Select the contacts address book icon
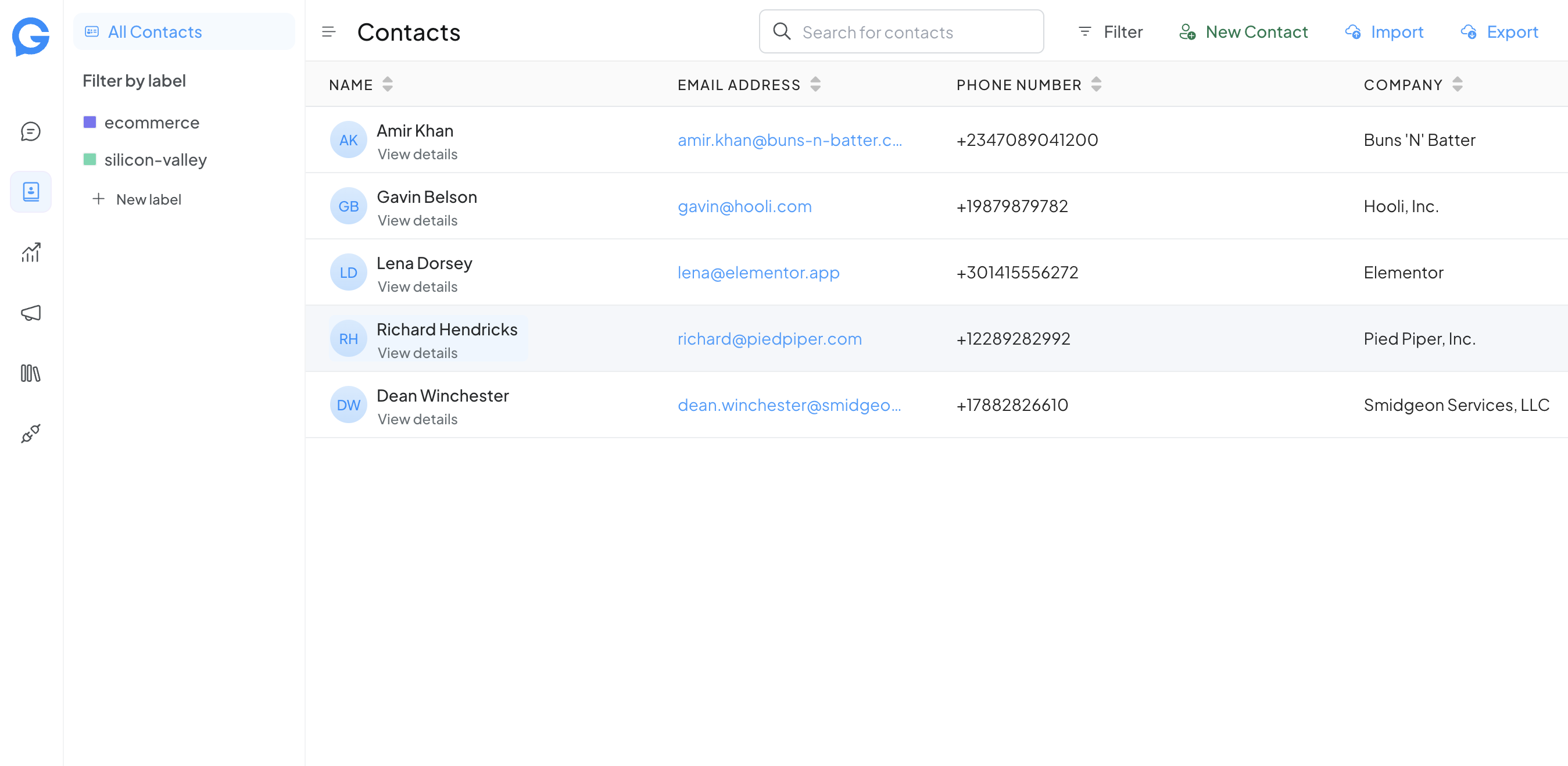Image resolution: width=1568 pixels, height=766 pixels. click(x=30, y=192)
